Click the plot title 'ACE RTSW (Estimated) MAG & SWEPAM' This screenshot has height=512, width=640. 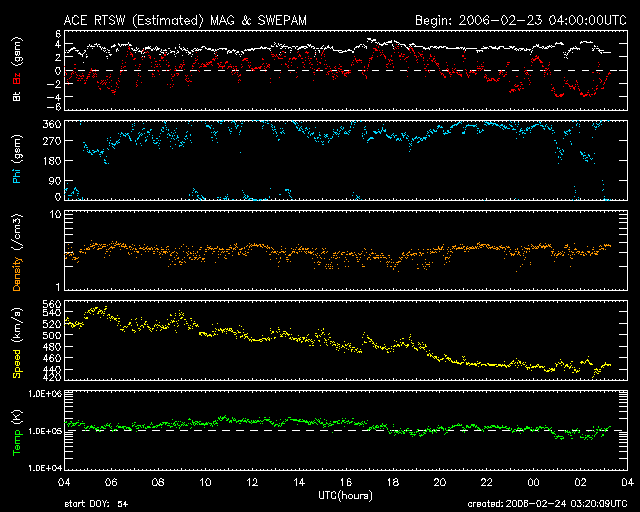[x=185, y=20]
